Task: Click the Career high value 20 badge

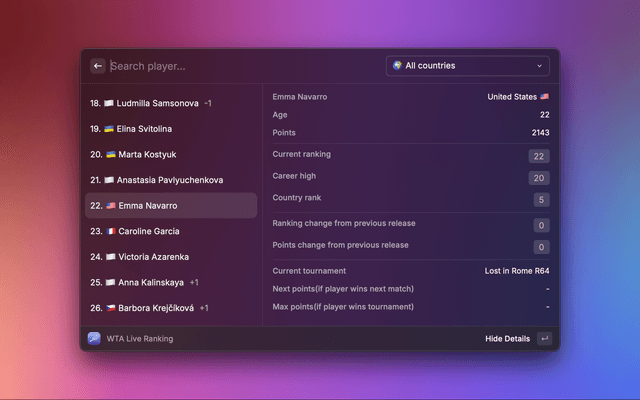Action: (540, 177)
